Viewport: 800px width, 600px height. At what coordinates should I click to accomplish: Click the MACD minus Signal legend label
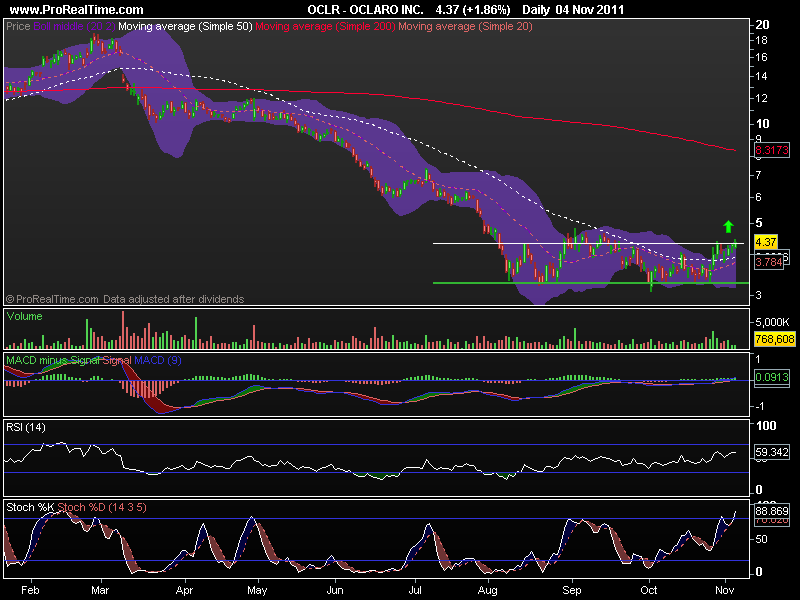point(53,360)
